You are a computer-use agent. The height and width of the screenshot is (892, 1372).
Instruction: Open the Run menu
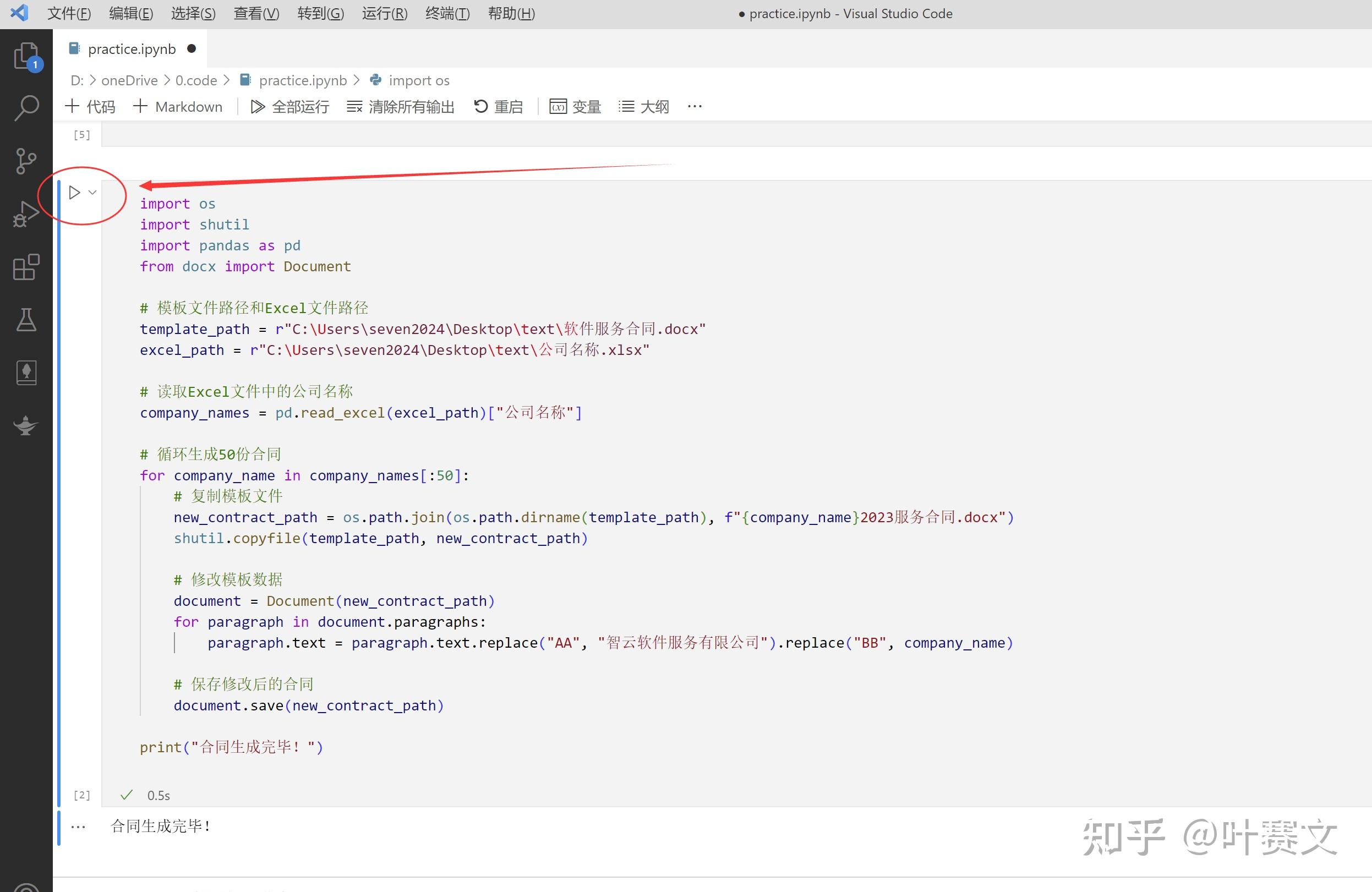[x=385, y=13]
